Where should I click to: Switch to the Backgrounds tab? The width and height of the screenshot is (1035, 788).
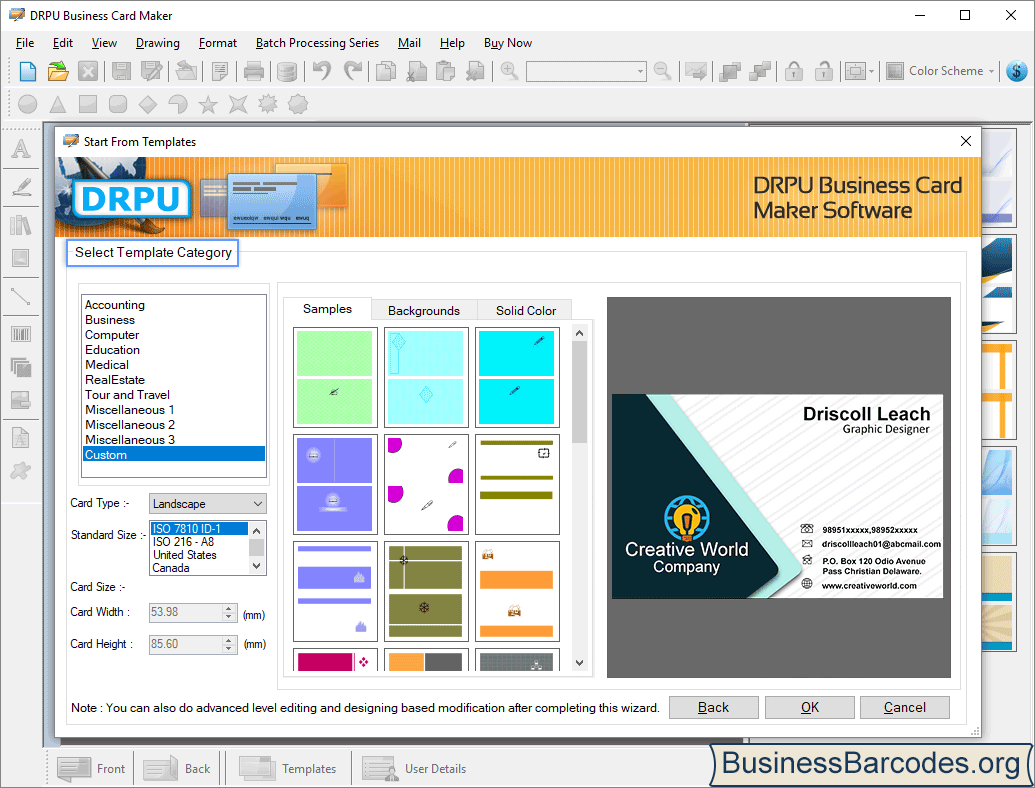click(x=424, y=310)
